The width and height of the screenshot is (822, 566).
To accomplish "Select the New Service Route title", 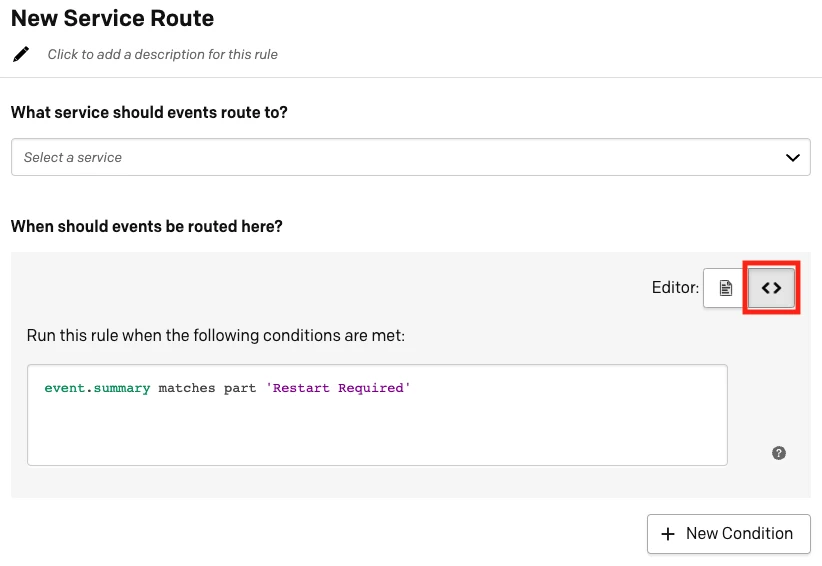I will point(112,18).
